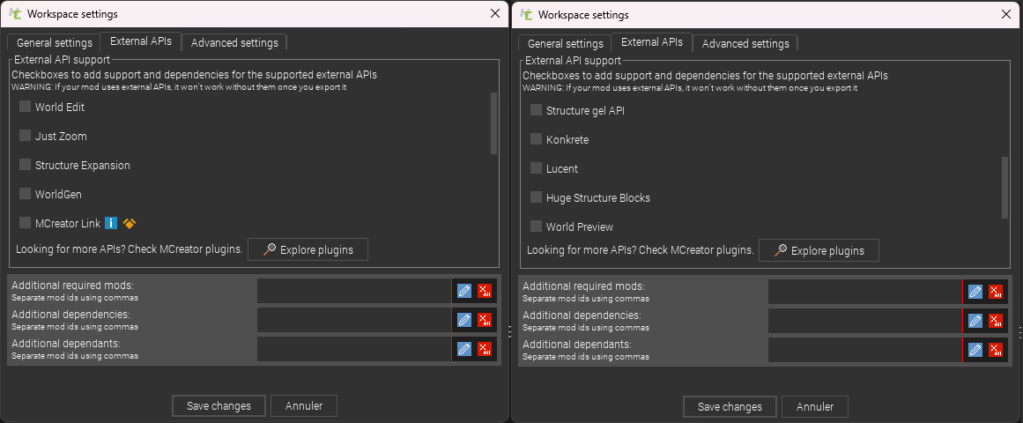Edit Additional dependencies in right window
The height and width of the screenshot is (423, 1023).
pyautogui.click(x=975, y=321)
